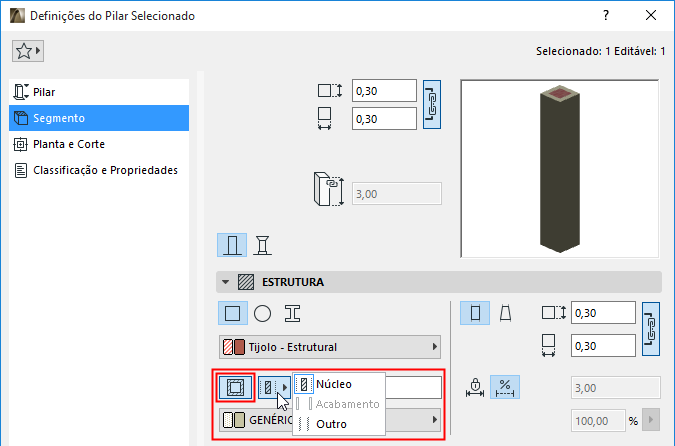Choose rectangular cross-section shape
Screen dimensions: 675x446
233,313
